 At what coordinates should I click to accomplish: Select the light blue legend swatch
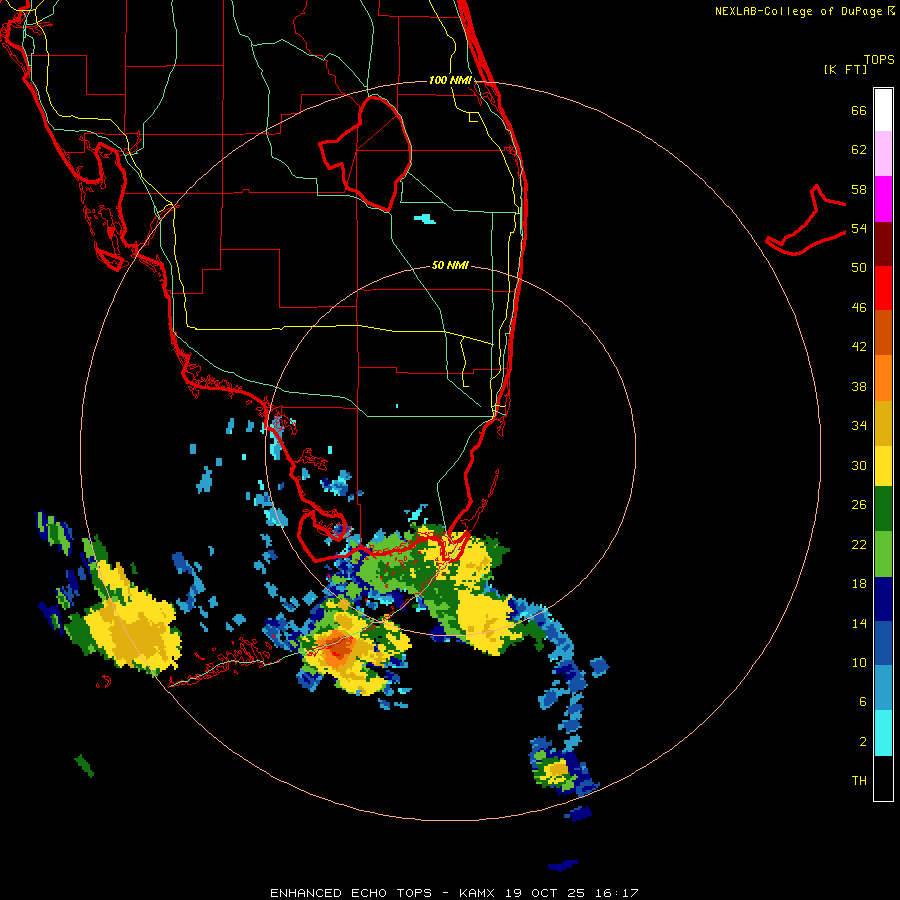click(x=883, y=688)
